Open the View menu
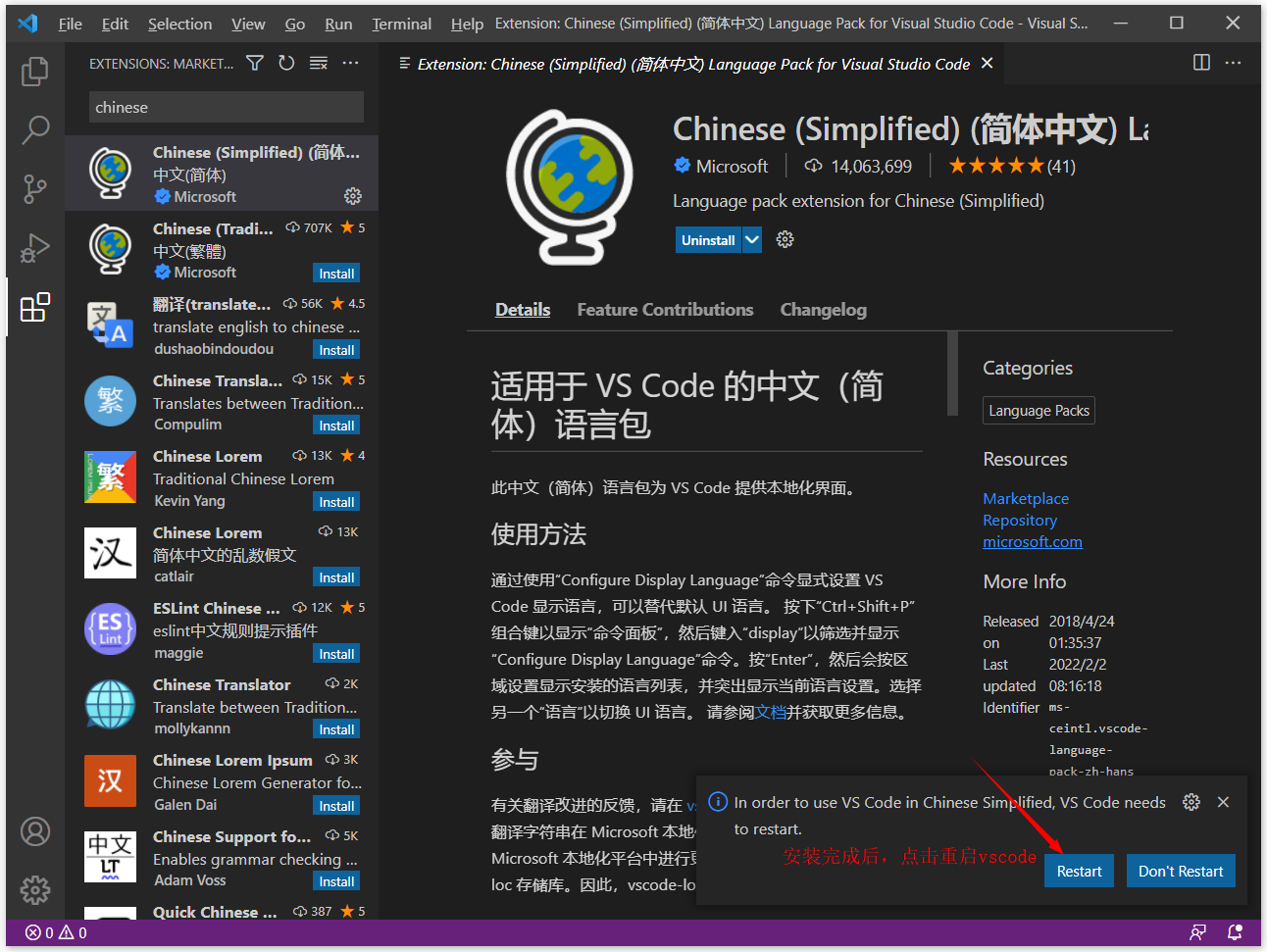Screen dimensions: 1267x952 coord(248,24)
